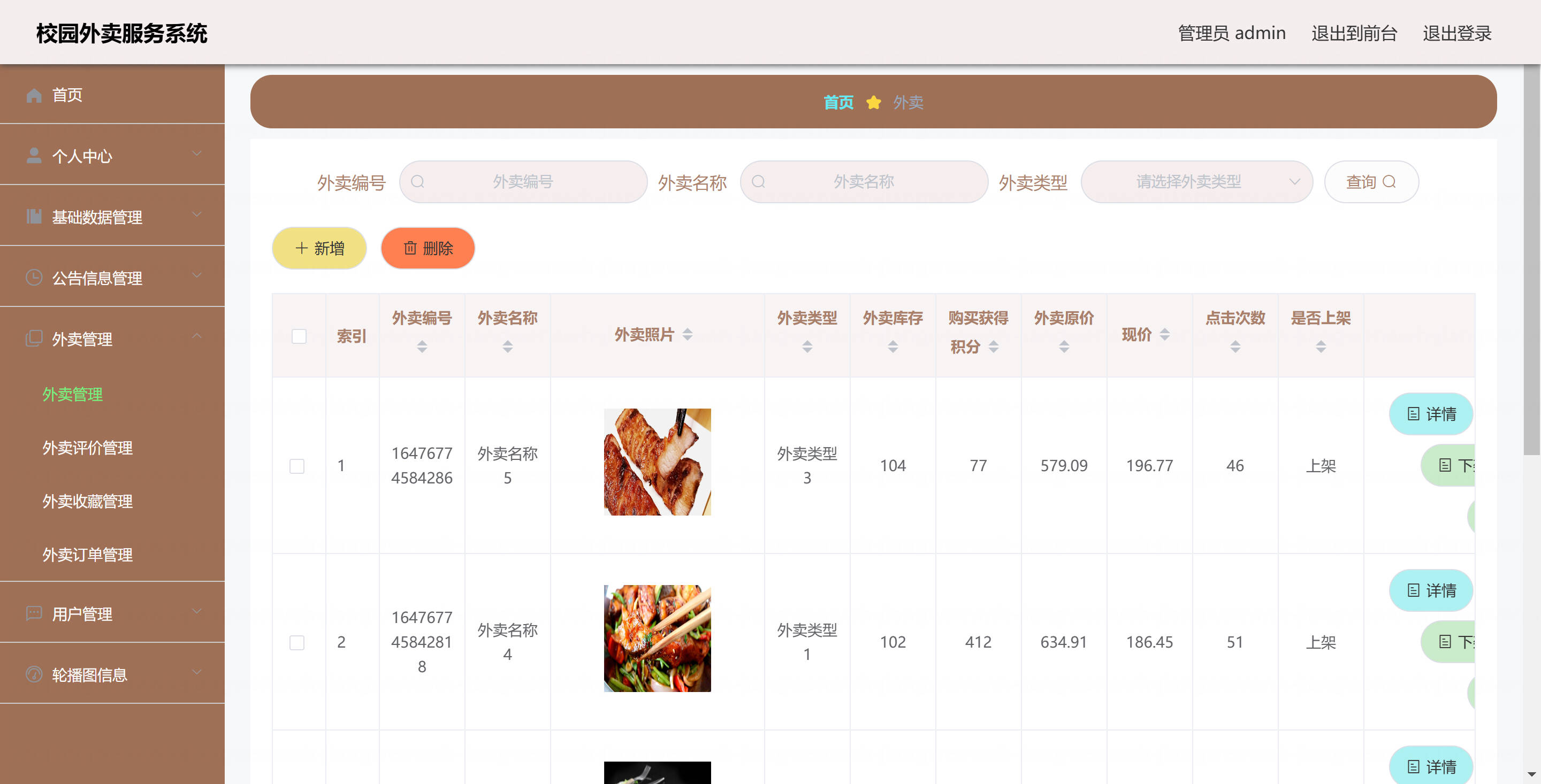The height and width of the screenshot is (784, 1541).
Task: Click the clock icon beside 公告信息管理
Action: (34, 278)
